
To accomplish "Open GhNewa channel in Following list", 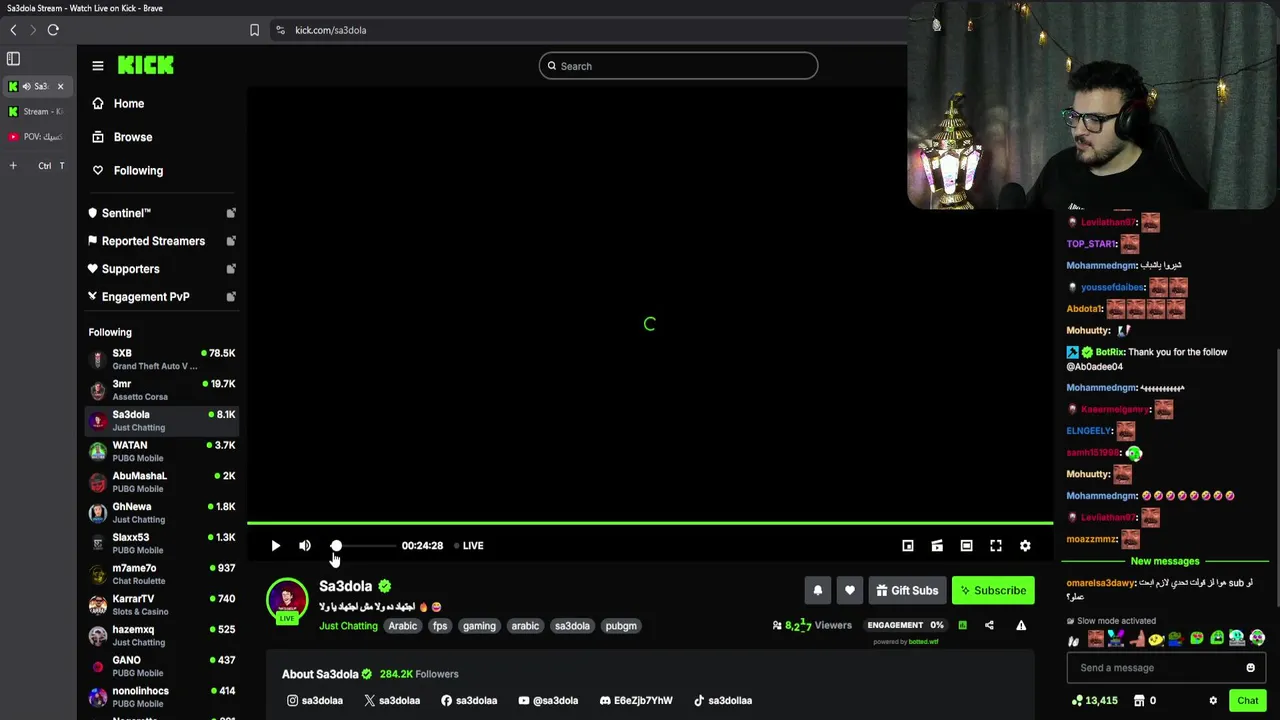I will click(x=162, y=513).
